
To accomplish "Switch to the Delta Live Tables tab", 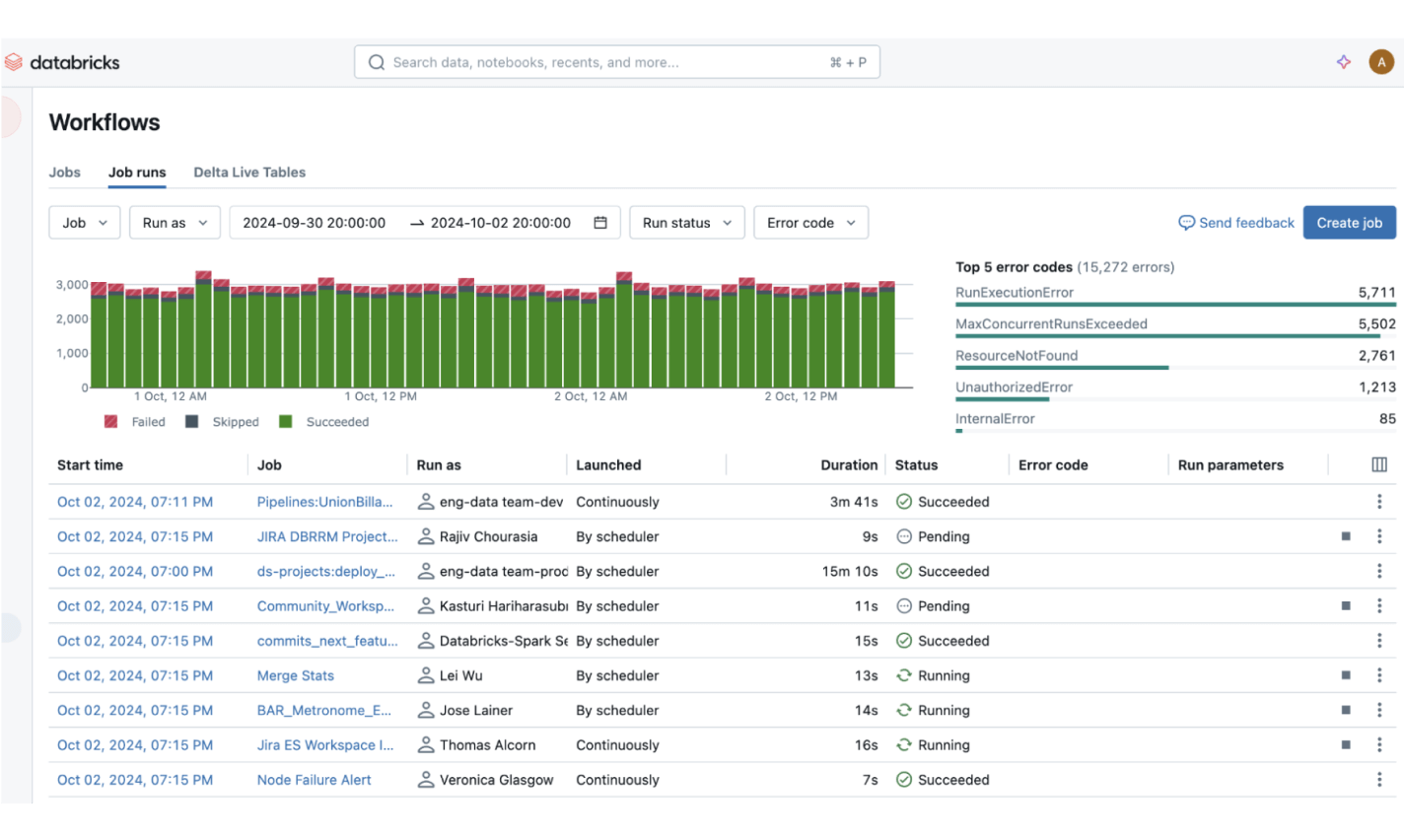I will coord(249,173).
